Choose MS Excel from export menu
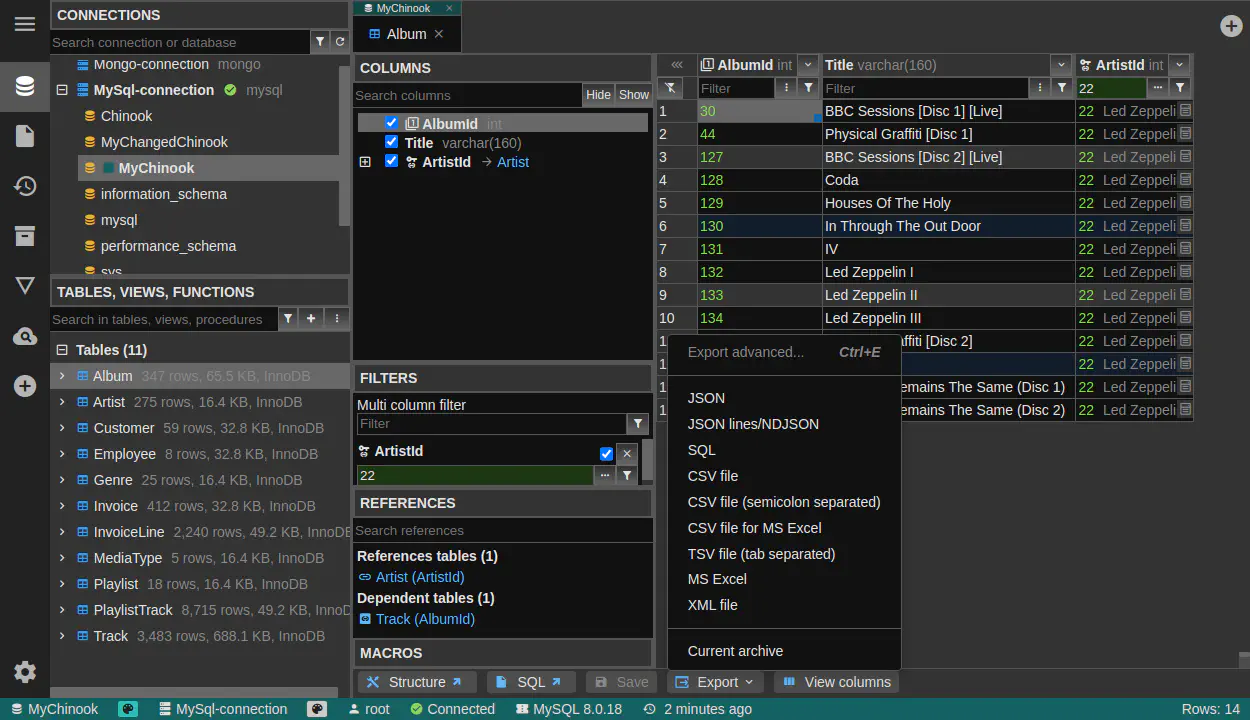The image size is (1250, 720). pyautogui.click(x=717, y=579)
